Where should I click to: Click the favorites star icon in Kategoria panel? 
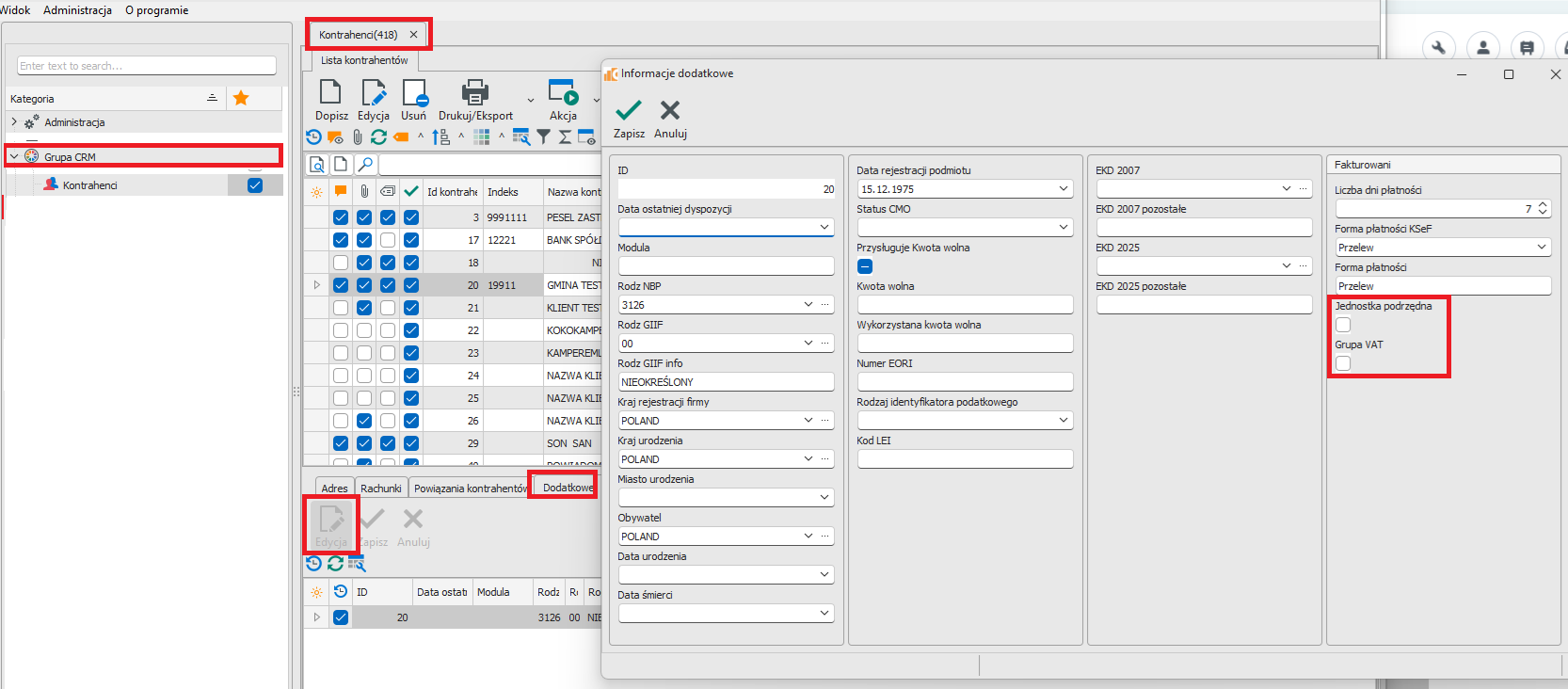[241, 98]
